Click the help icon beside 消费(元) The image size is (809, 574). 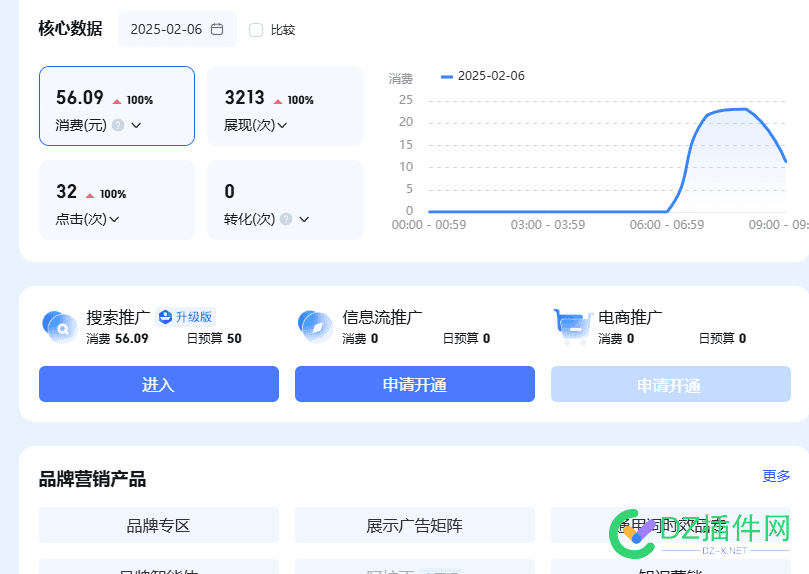[118, 125]
